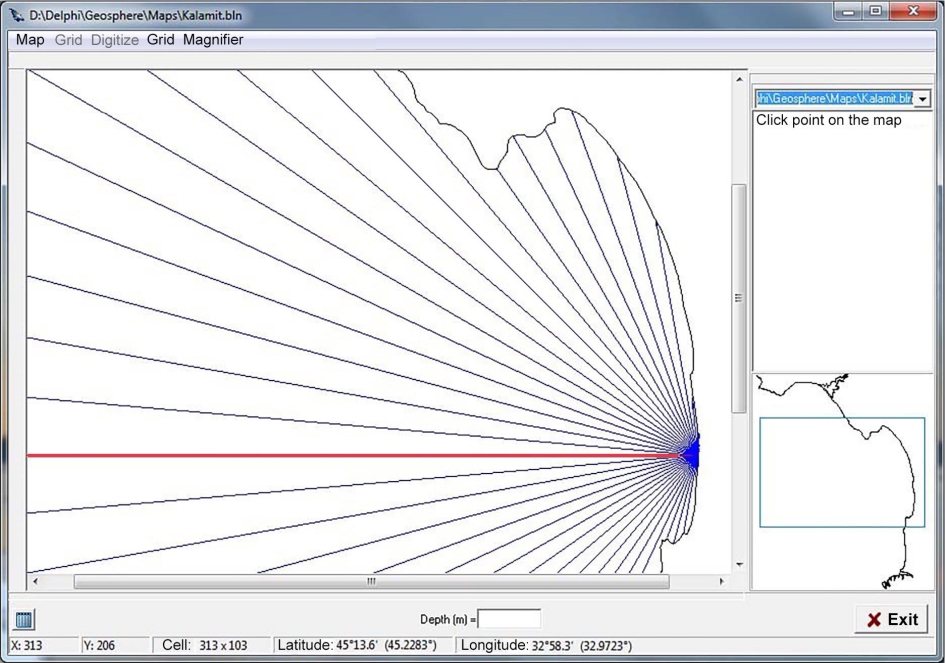Click the application icon in the title bar
The height and width of the screenshot is (663, 945).
[16, 16]
